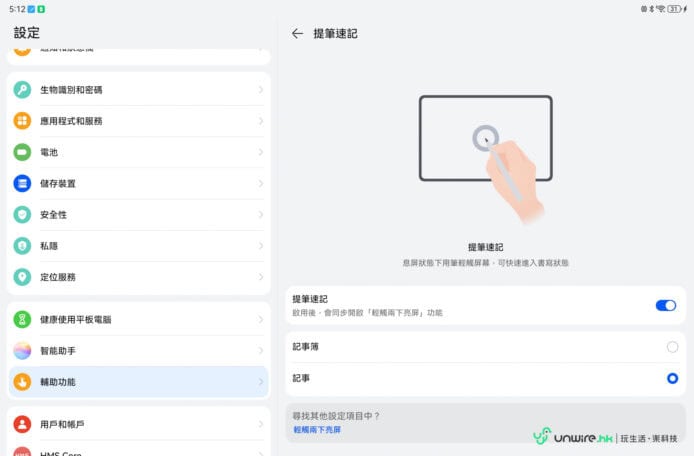Screen dimensions: 694x456
Task: Click the back arrow beside 提筆速記
Action: click(297, 33)
